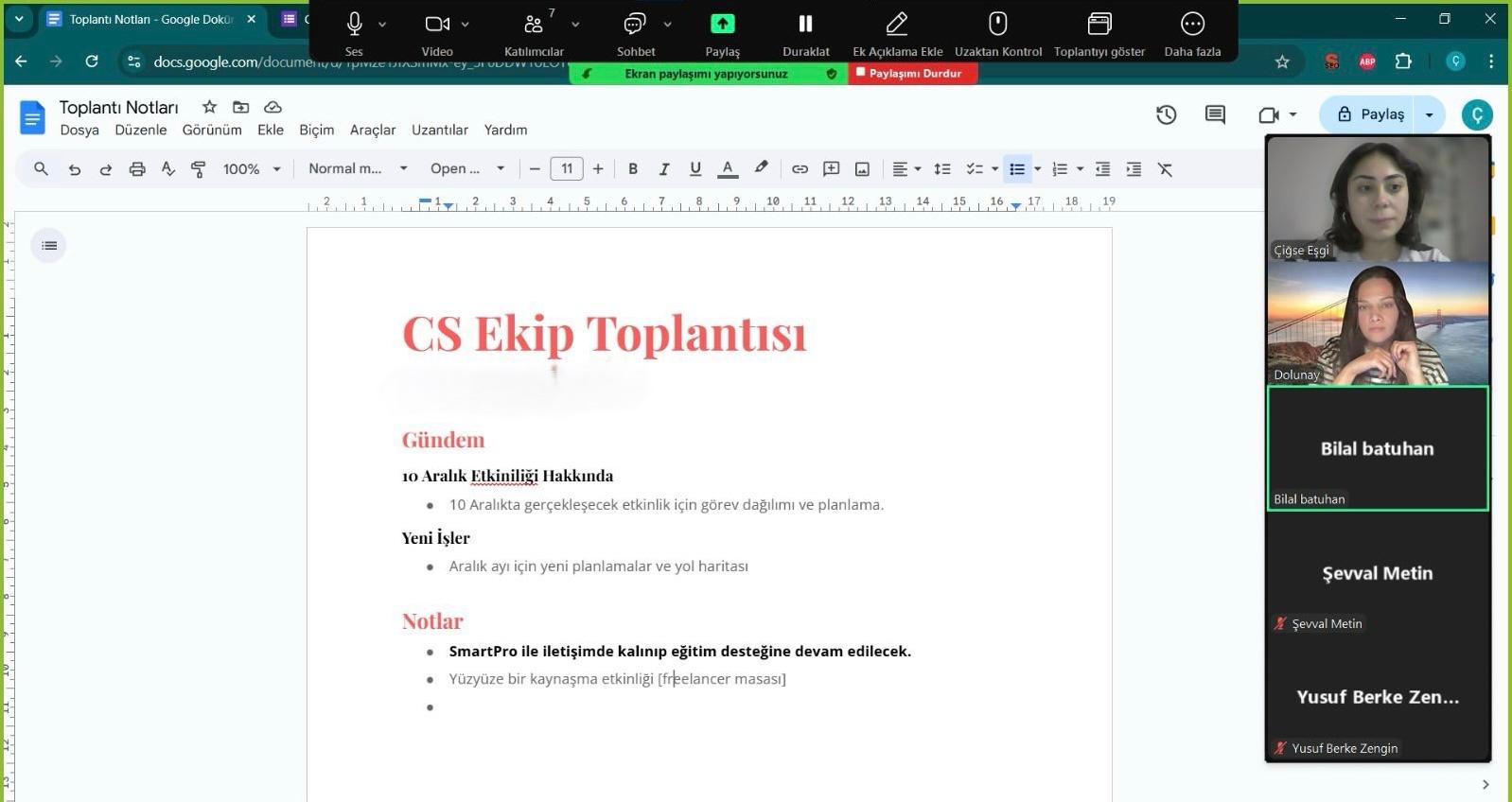Click the print icon in toolbar
This screenshot has height=802, width=1512.
tap(137, 169)
